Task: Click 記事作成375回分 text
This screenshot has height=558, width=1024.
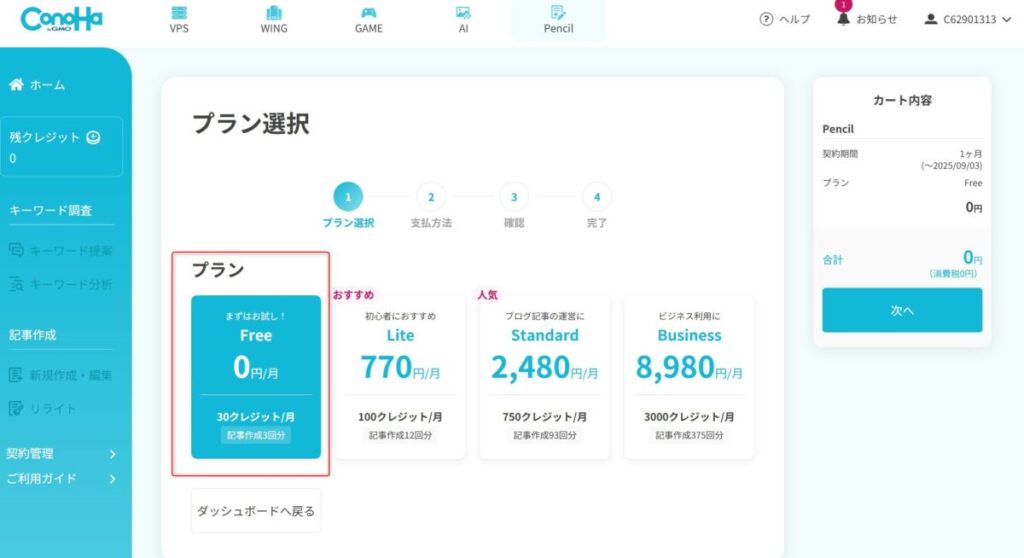Action: [x=689, y=435]
